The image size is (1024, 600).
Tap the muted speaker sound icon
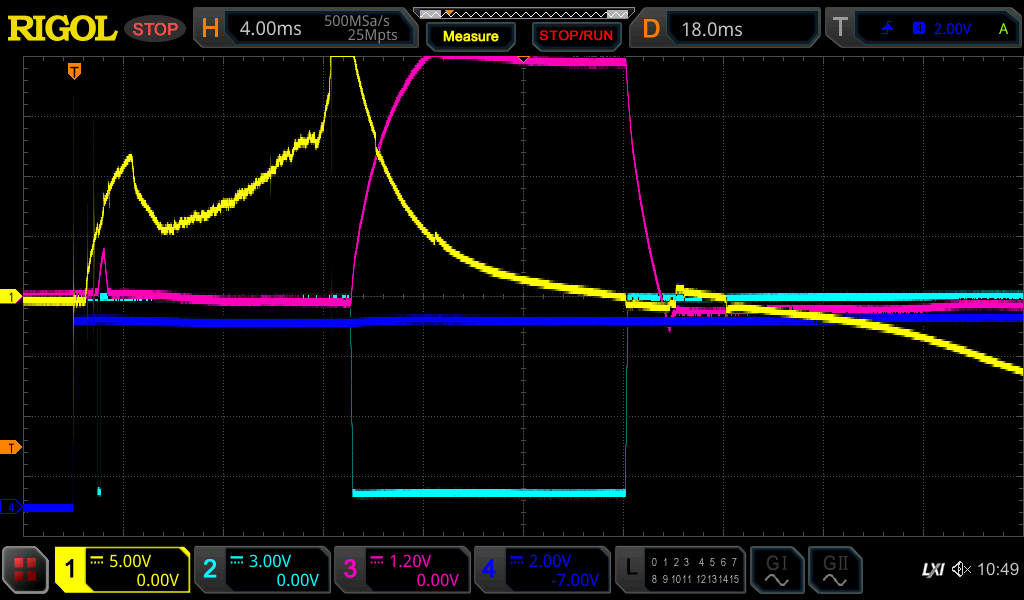point(961,570)
